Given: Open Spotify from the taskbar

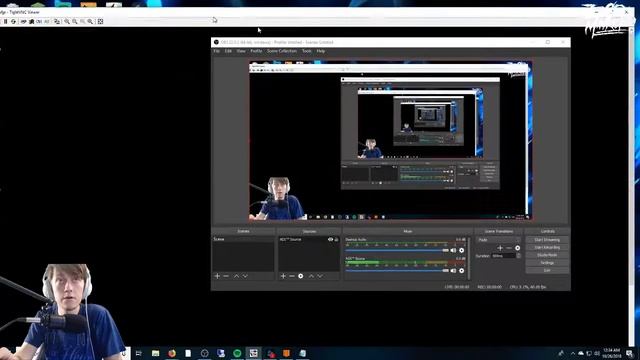Looking at the screenshot, I should coord(237,353).
